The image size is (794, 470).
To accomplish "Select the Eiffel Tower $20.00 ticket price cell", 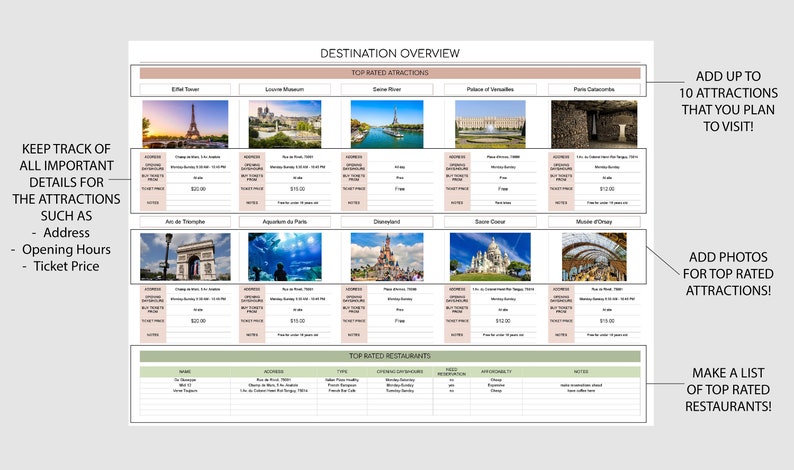I will point(198,188).
